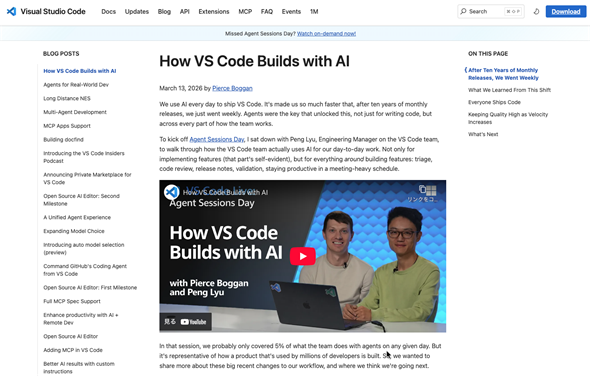Open Agents for Real-World Dev post
Screen dimensions: 590x376
click(x=76, y=85)
